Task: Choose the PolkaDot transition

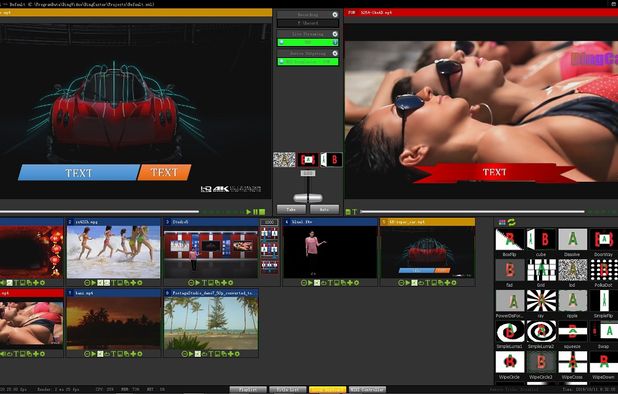Action: (x=604, y=270)
